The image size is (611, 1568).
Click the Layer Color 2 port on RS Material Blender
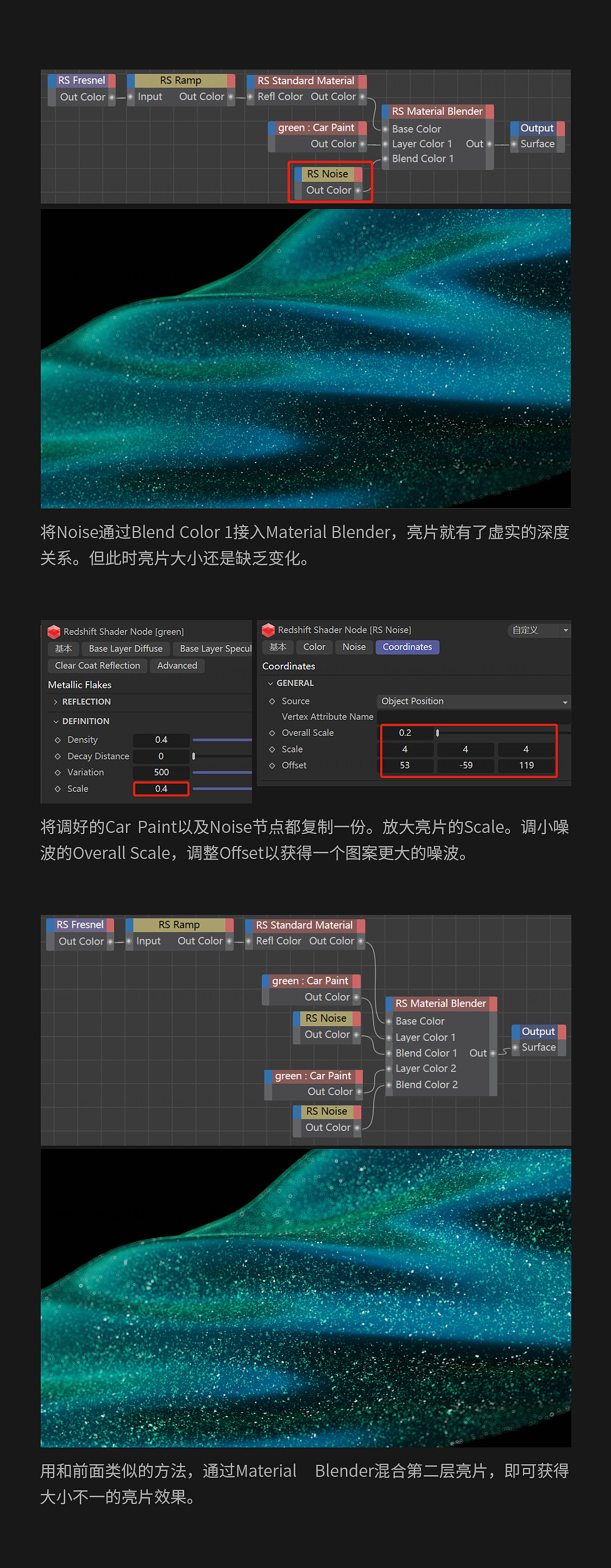tap(389, 1068)
